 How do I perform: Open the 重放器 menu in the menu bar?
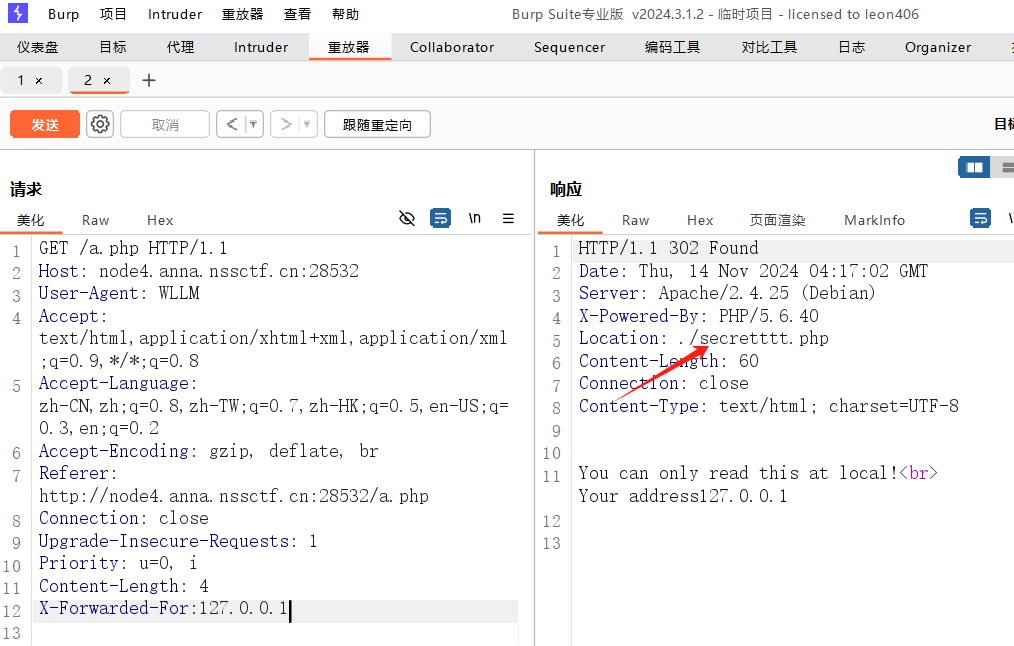(243, 14)
